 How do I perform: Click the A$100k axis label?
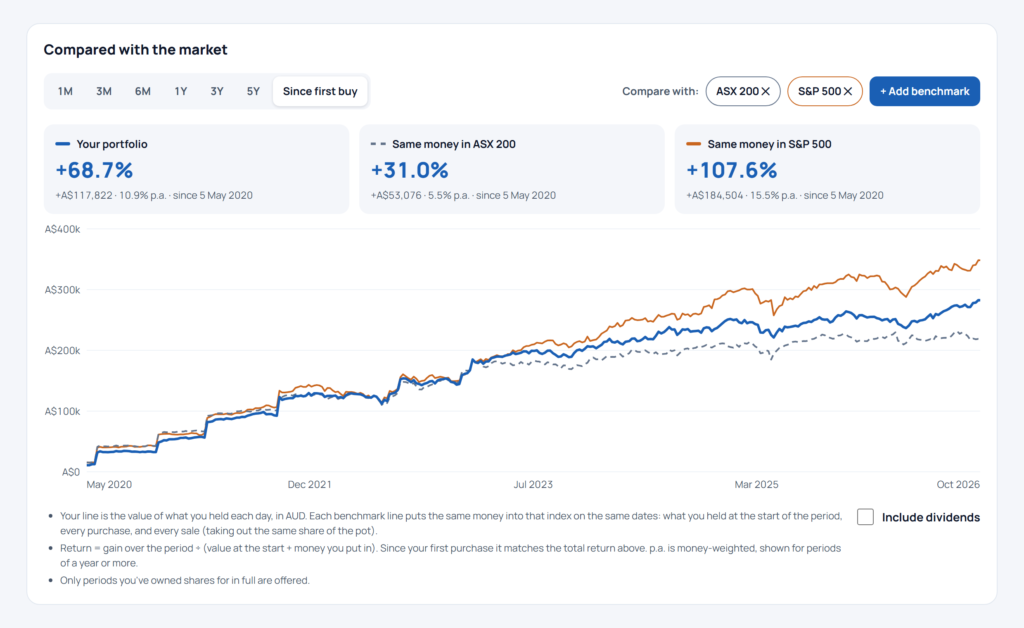(x=63, y=411)
